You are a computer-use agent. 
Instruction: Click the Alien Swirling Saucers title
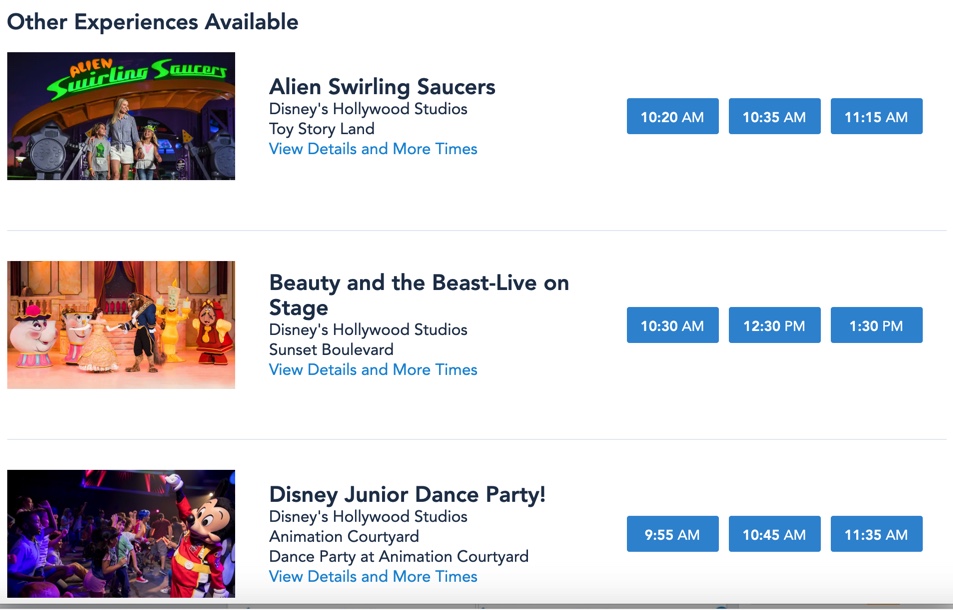click(382, 87)
